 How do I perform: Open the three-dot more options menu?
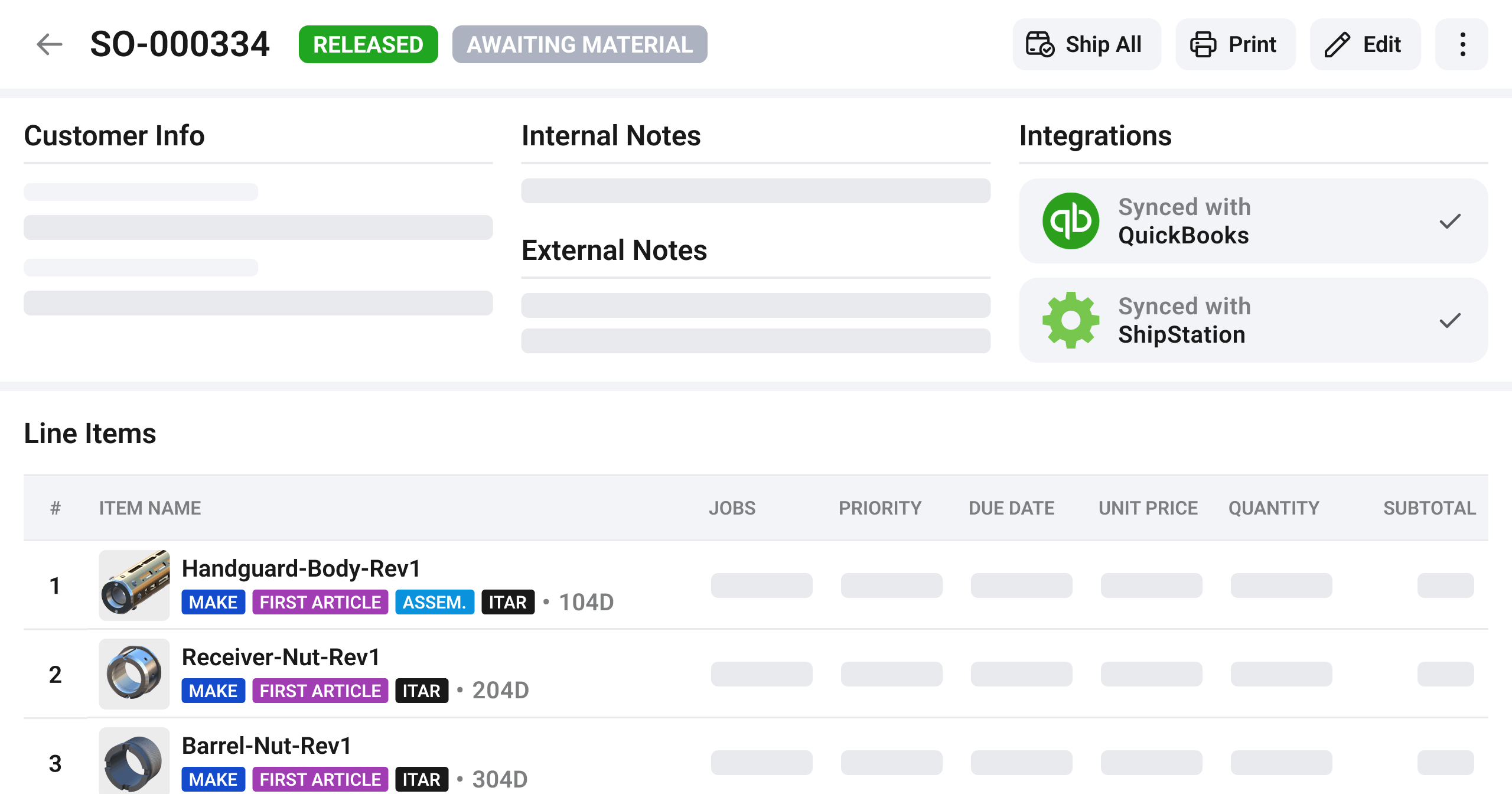point(1462,44)
